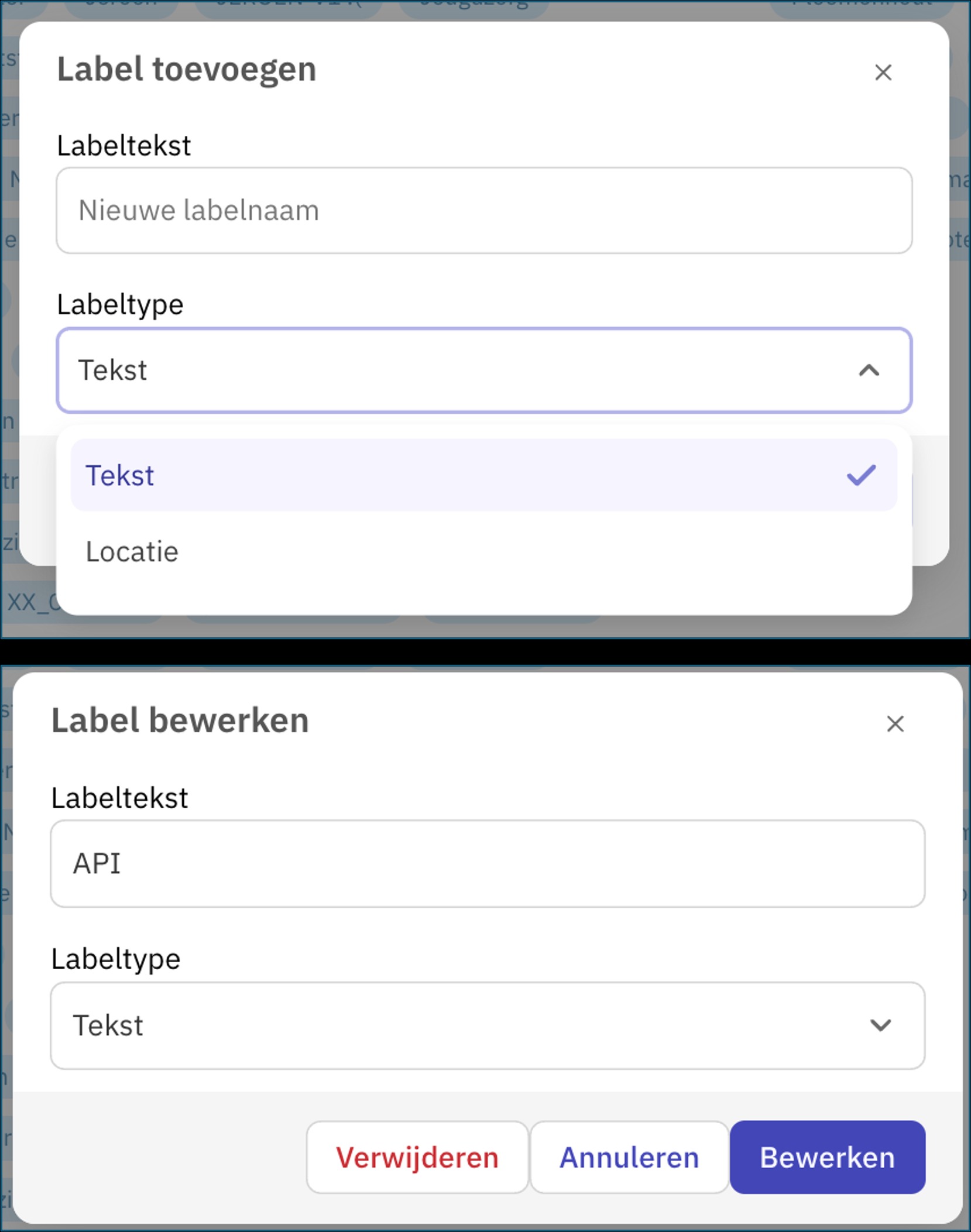The width and height of the screenshot is (971, 1232).
Task: Close the Label toevoegen dialog
Action: pos(883,73)
